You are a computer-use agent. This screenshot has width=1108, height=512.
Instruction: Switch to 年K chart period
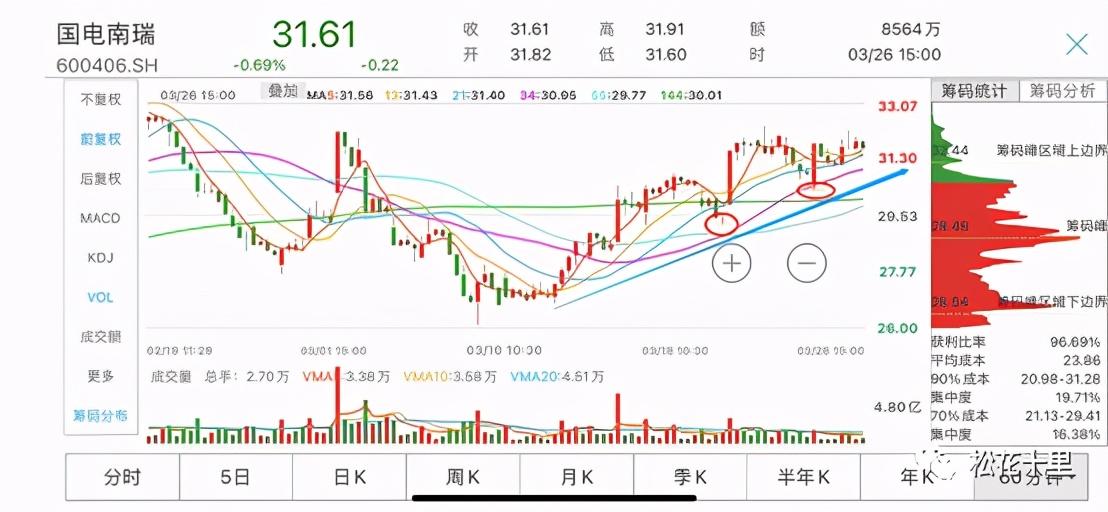(917, 477)
